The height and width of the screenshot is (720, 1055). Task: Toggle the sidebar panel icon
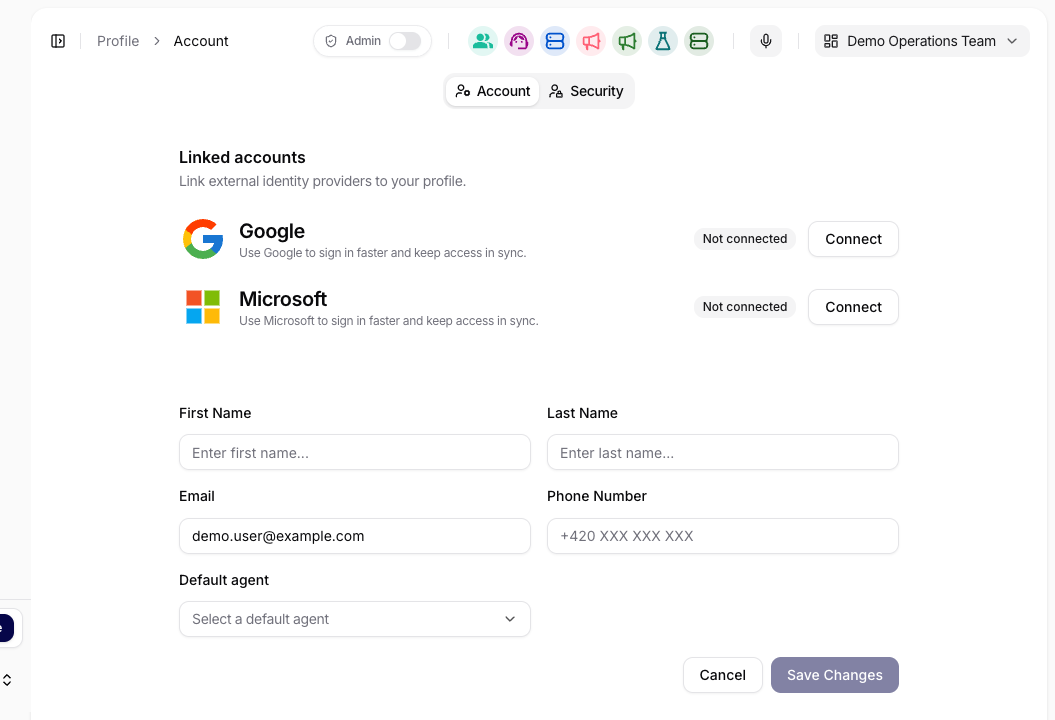coord(58,41)
